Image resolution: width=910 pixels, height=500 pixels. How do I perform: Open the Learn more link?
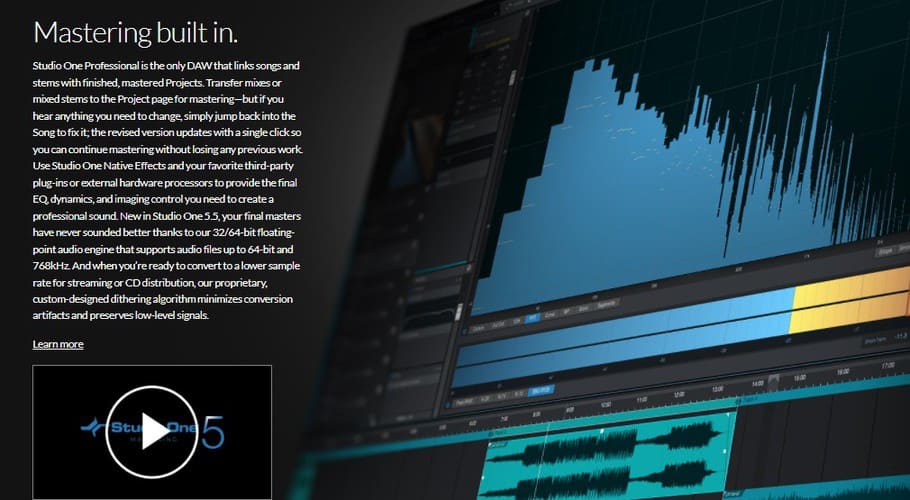pos(58,344)
